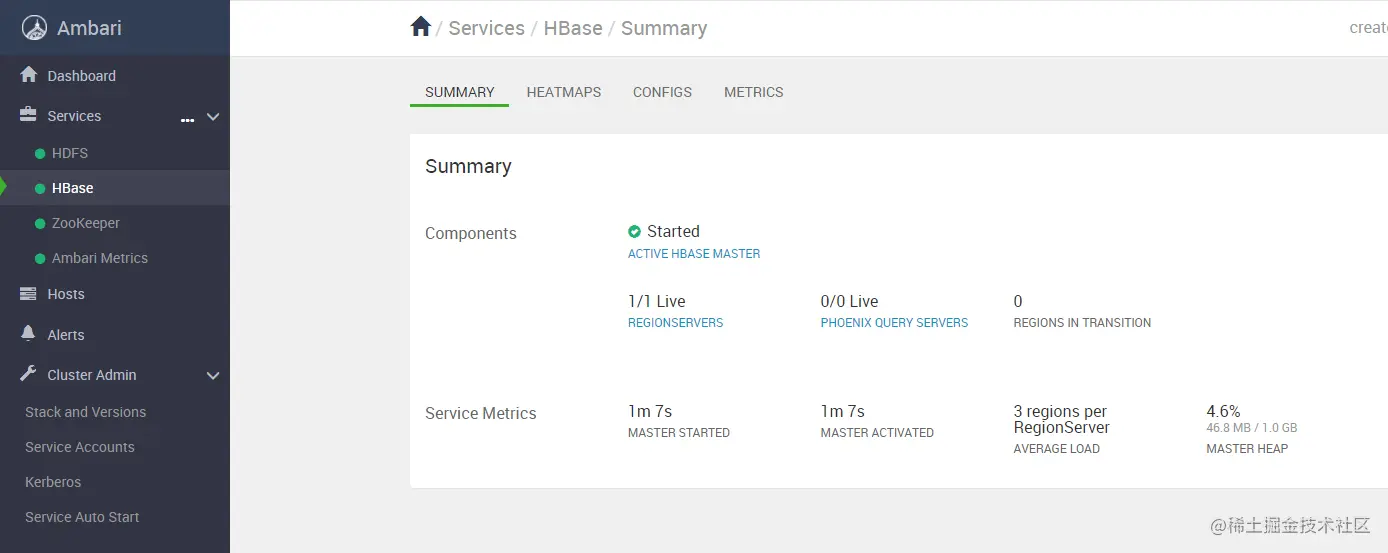The height and width of the screenshot is (553, 1388).
Task: Collapse the Cluster Admin section chevron
Action: click(212, 376)
